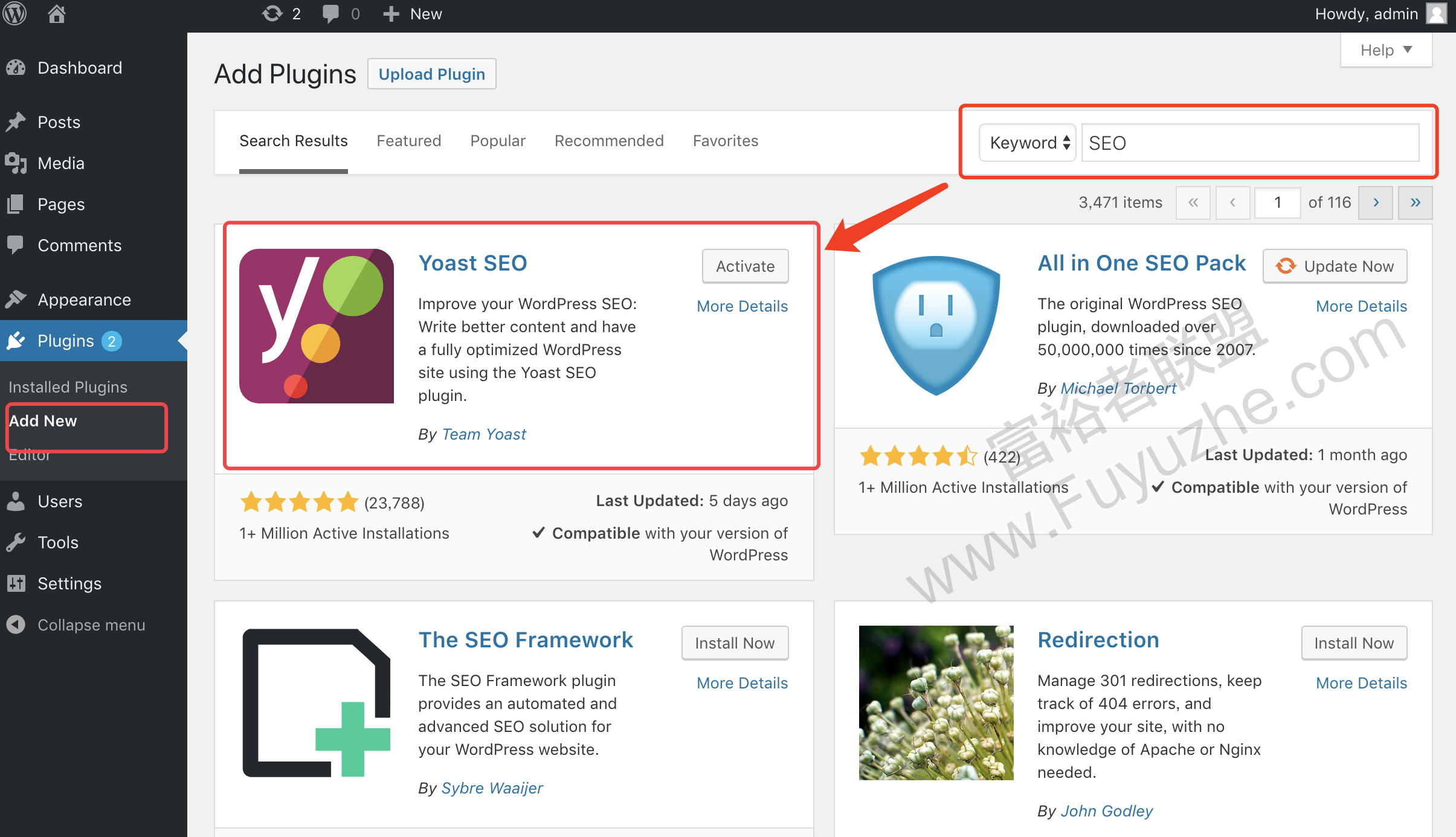This screenshot has width=1456, height=837.
Task: Open the comments bubble icon in admin bar
Action: coord(330,14)
